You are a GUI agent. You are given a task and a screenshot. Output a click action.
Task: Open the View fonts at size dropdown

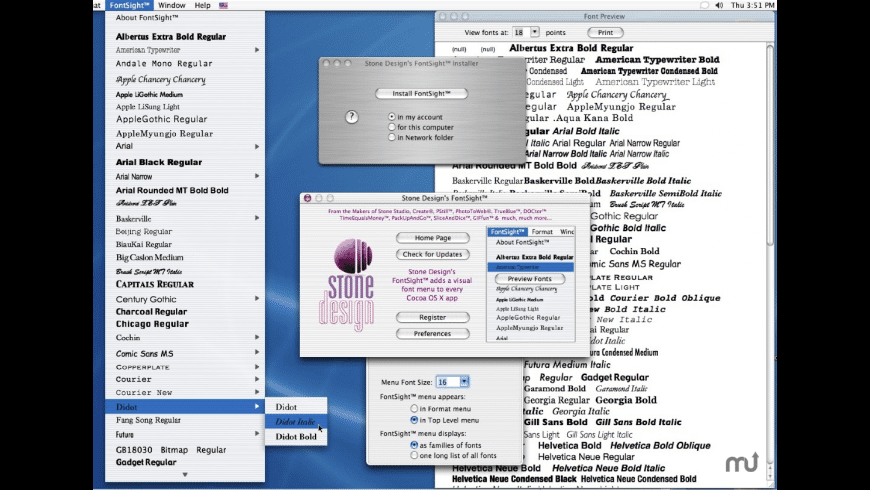tap(535, 32)
